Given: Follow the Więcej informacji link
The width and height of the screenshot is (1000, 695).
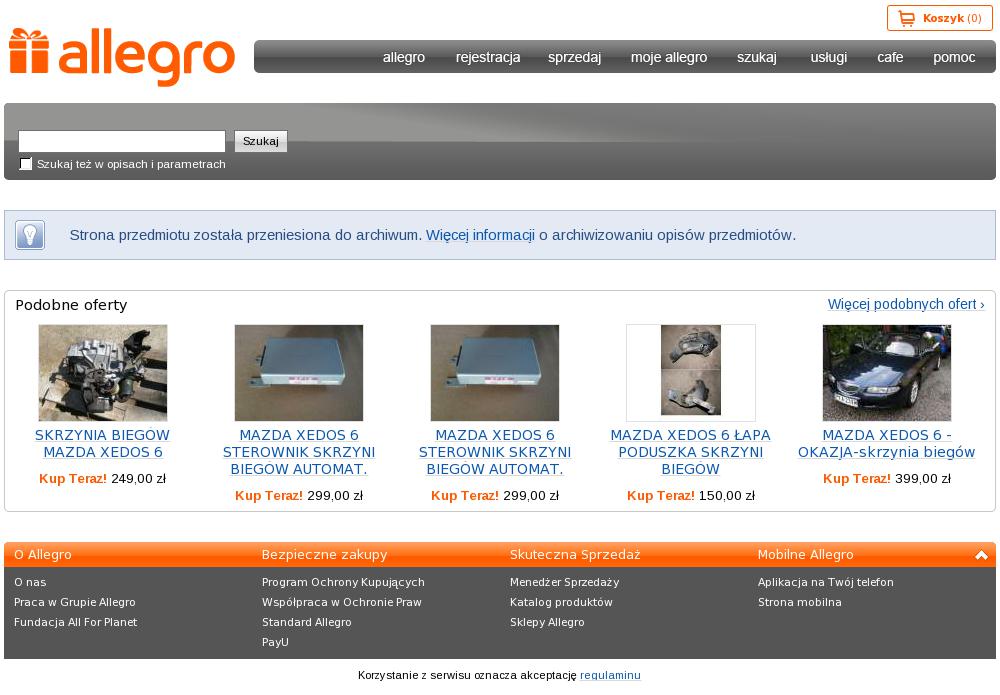Looking at the screenshot, I should click(480, 235).
